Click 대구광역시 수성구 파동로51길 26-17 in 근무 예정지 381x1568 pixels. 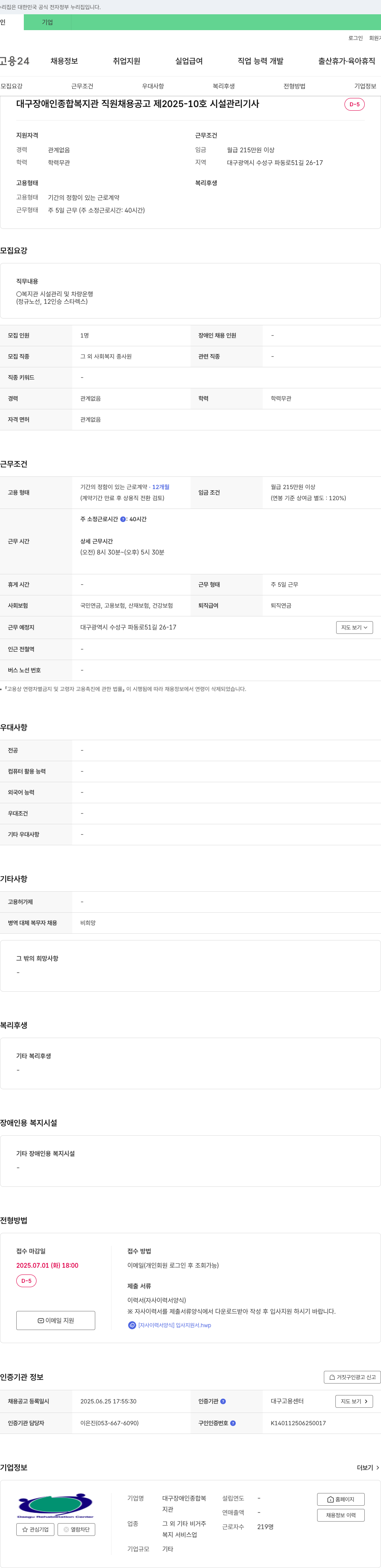(x=129, y=628)
